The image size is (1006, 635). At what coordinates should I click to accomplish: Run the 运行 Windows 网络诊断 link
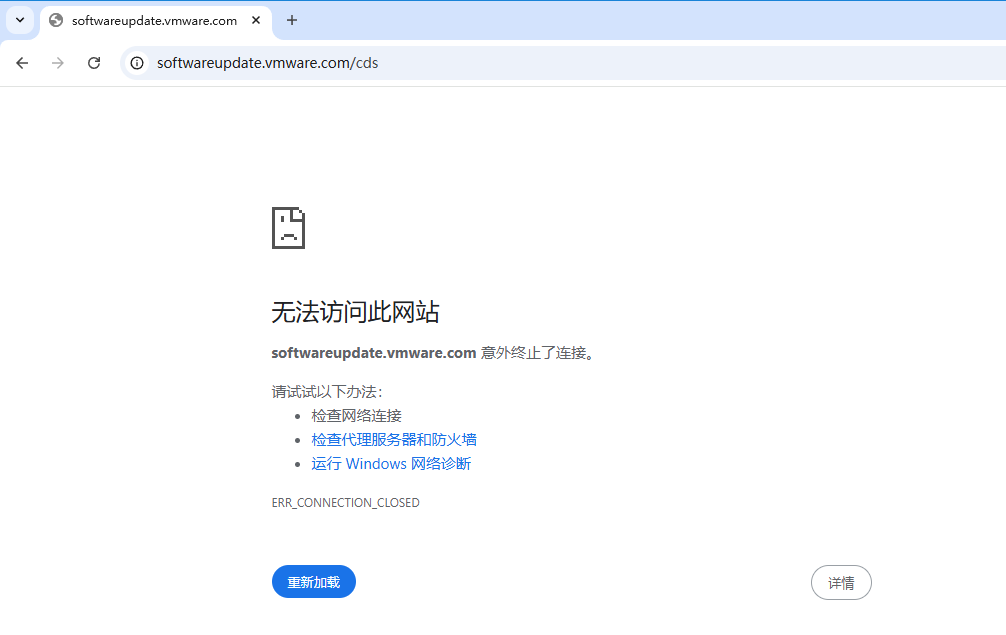(x=390, y=464)
